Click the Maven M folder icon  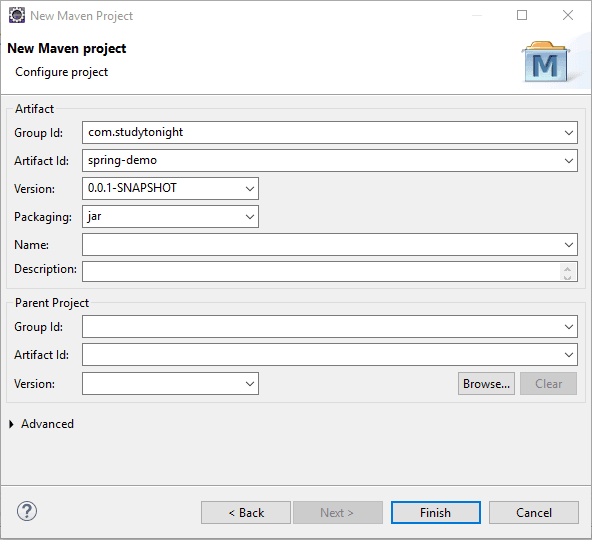tap(546, 62)
